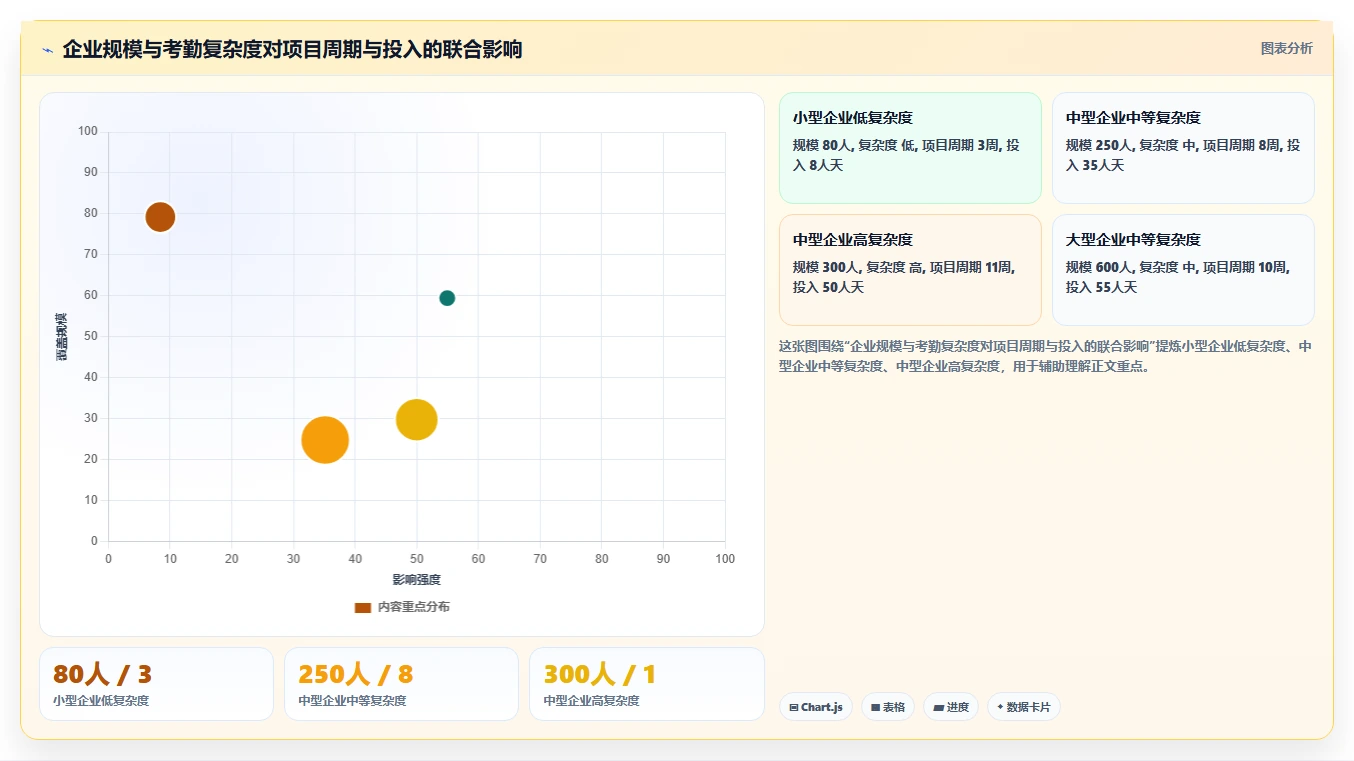Open the 大型企业中等复杂度 info card heading

coord(1133,240)
